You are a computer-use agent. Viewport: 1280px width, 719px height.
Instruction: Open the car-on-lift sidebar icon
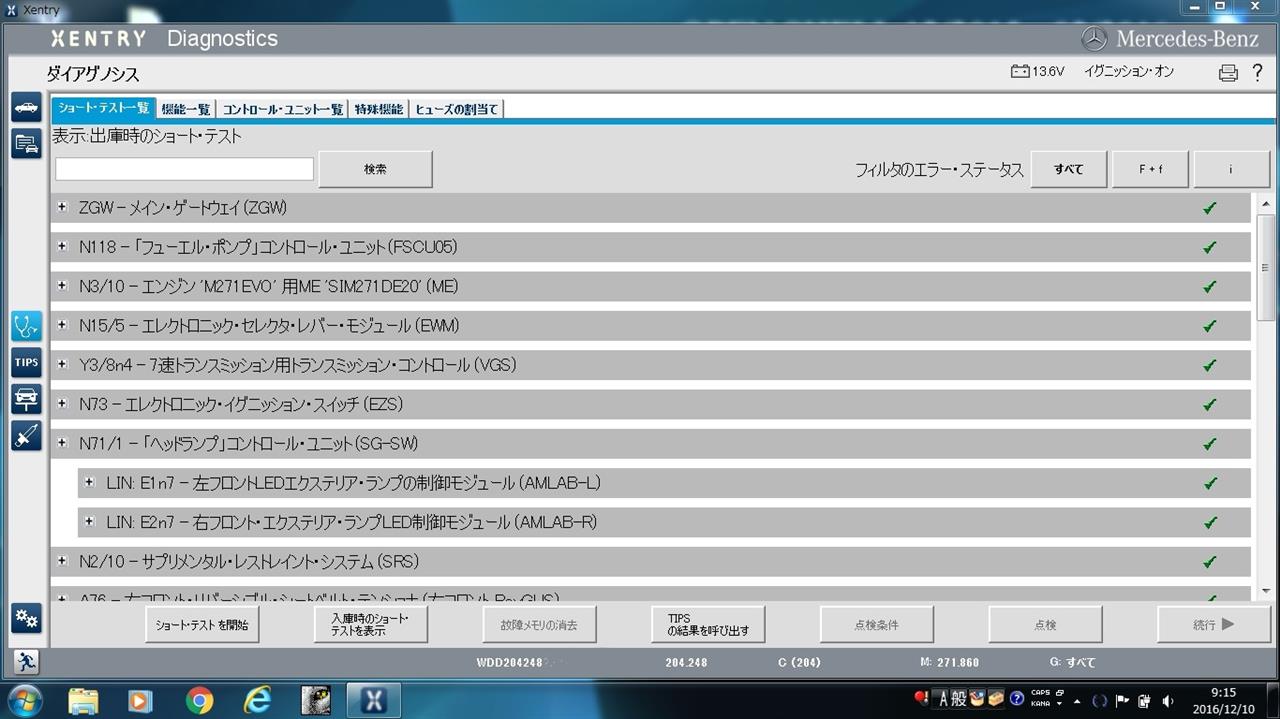coord(26,399)
